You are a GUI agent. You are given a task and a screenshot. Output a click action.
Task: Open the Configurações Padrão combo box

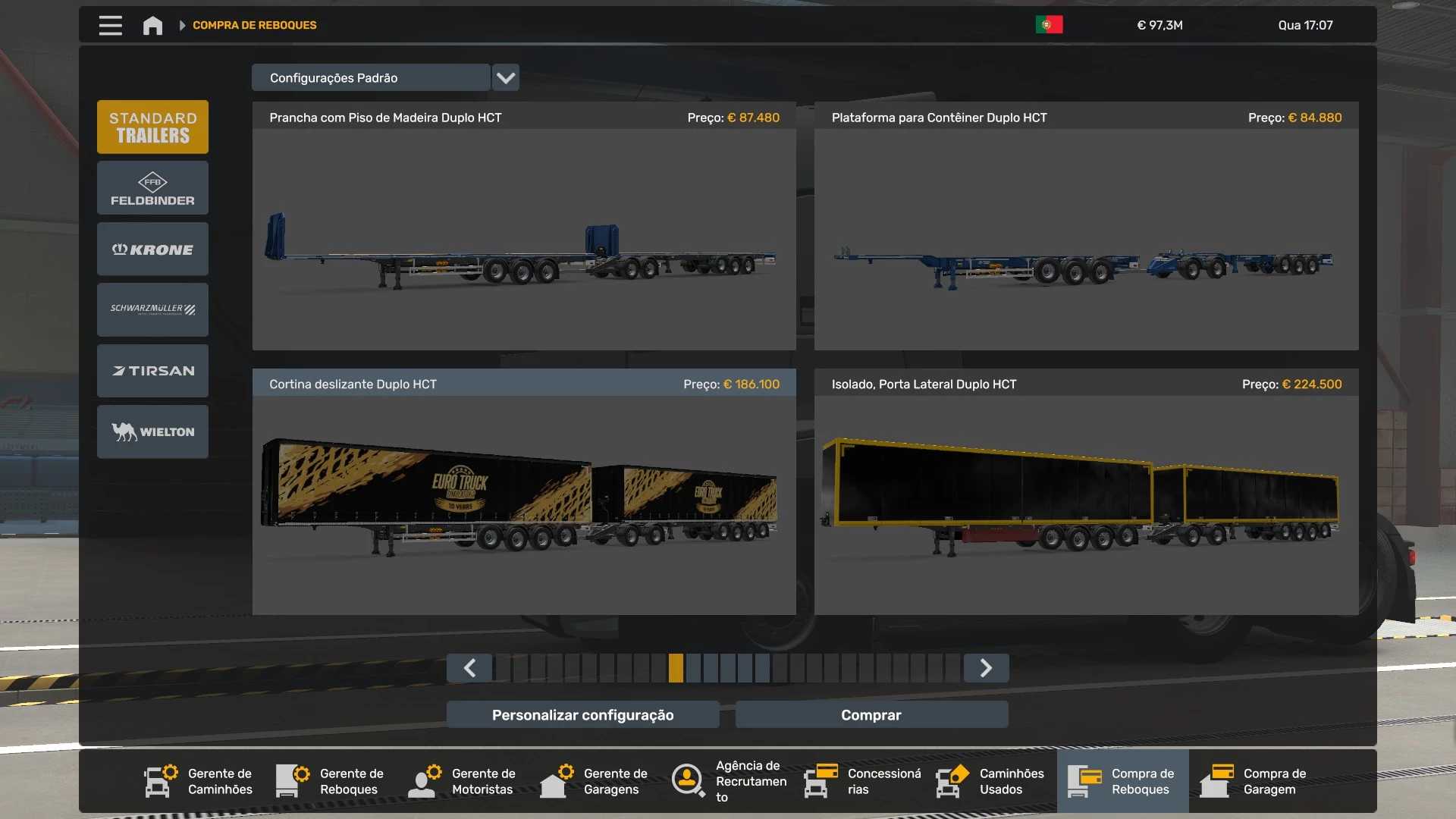pyautogui.click(x=371, y=77)
